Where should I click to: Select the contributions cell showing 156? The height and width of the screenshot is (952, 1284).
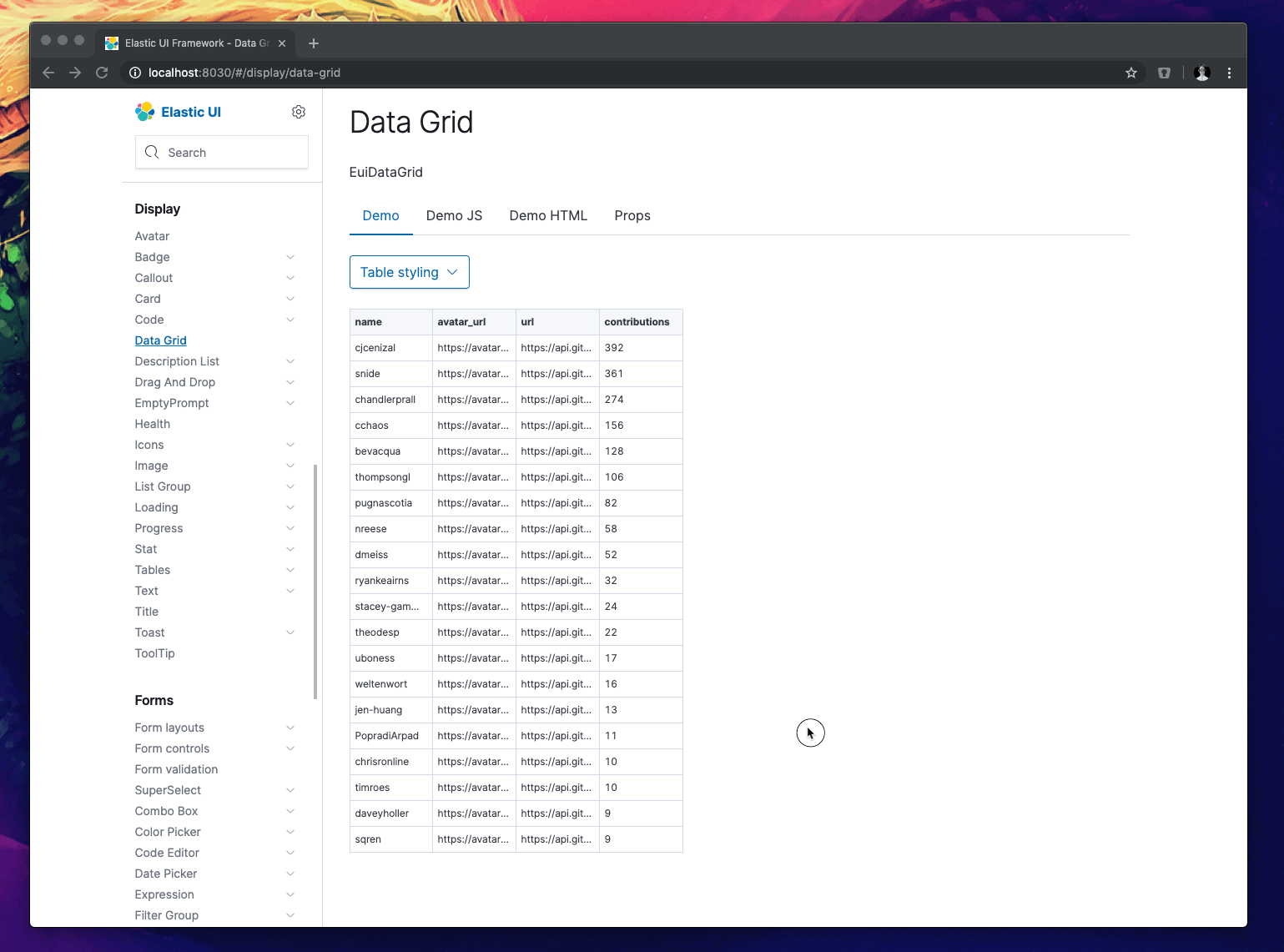click(642, 426)
